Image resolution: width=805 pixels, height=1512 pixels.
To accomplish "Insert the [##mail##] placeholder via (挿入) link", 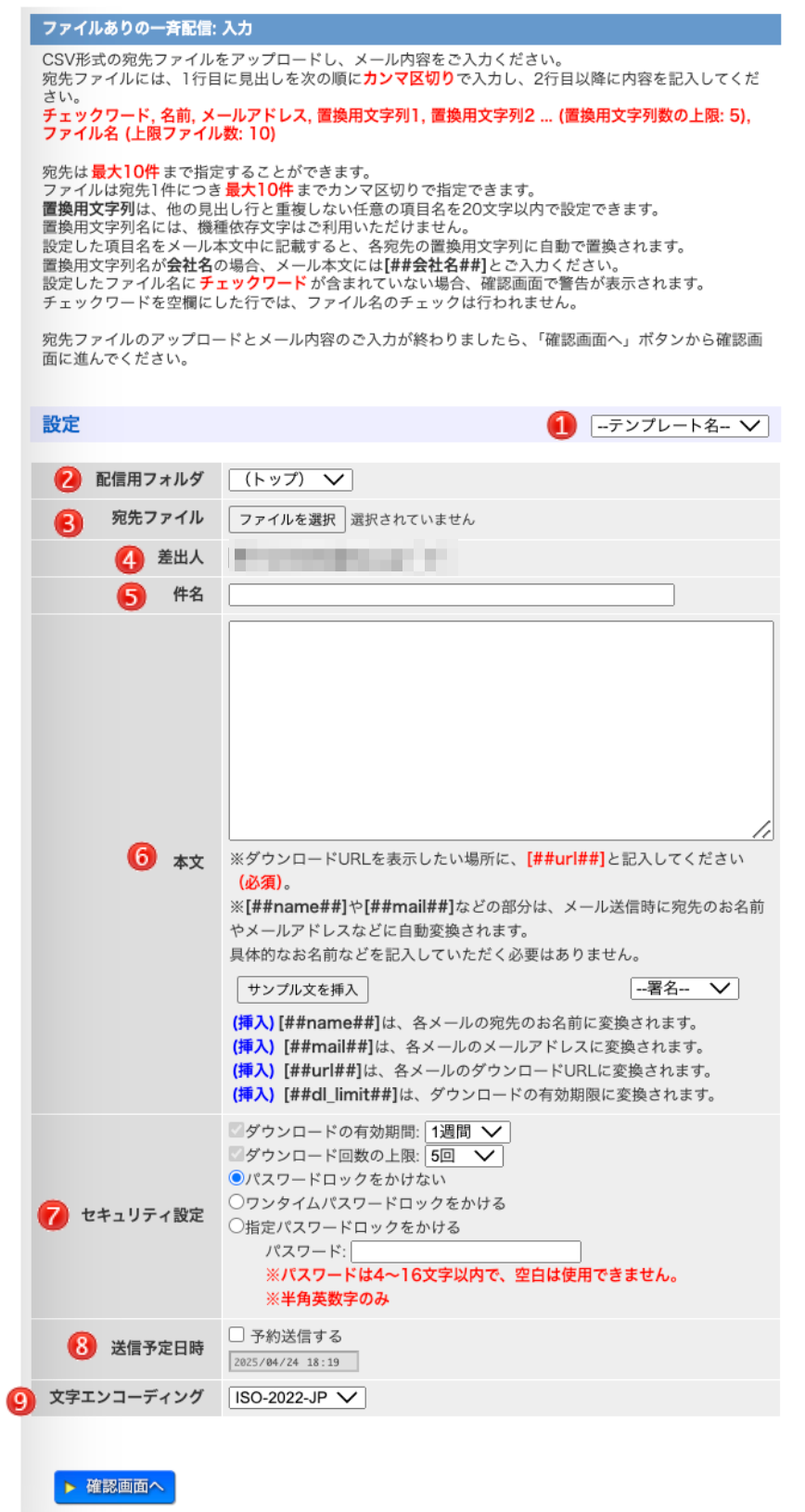I will (253, 1046).
